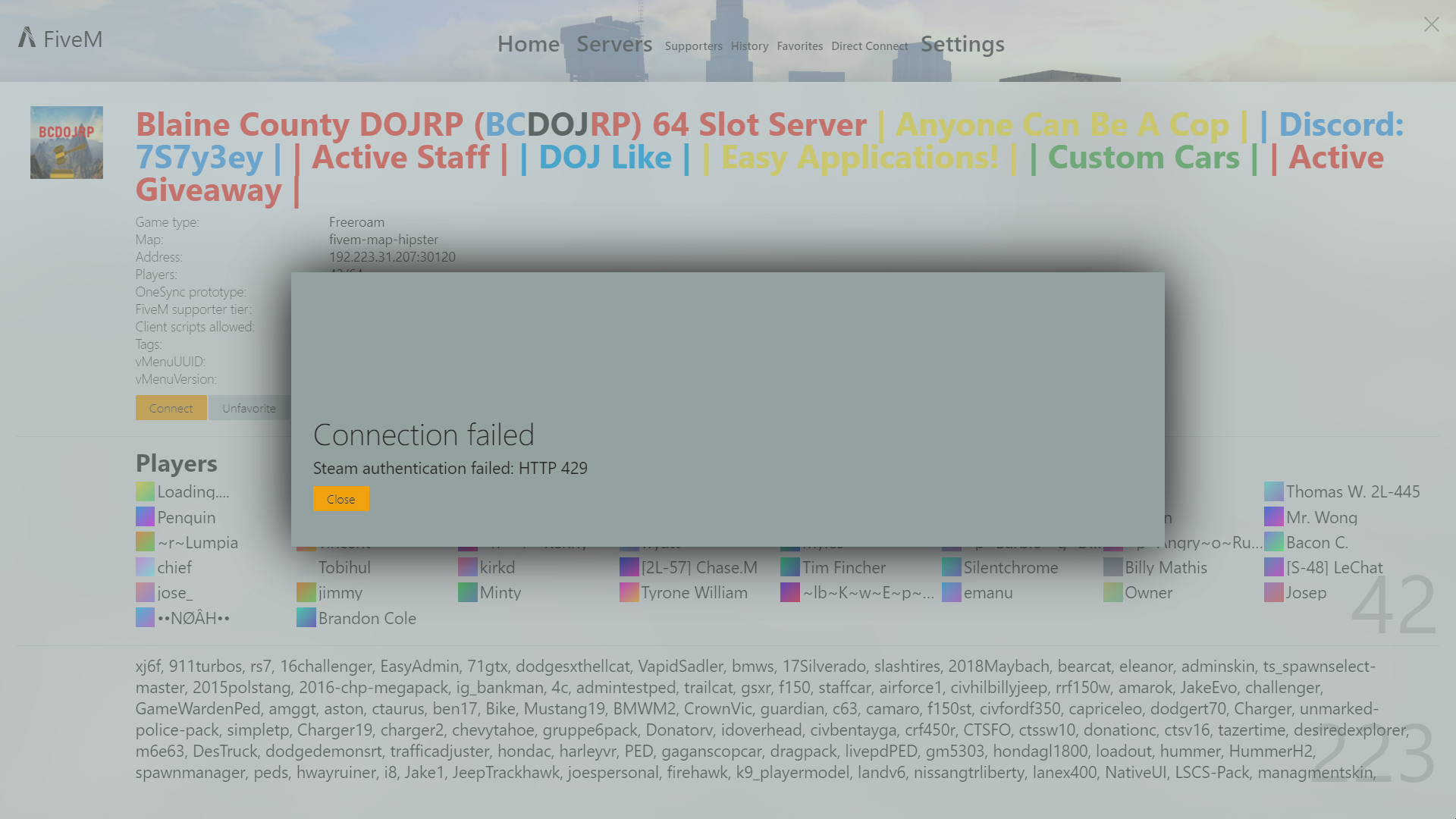Click avatar icon next to [S-48] LeChat
The height and width of the screenshot is (819, 1456).
(x=1273, y=566)
